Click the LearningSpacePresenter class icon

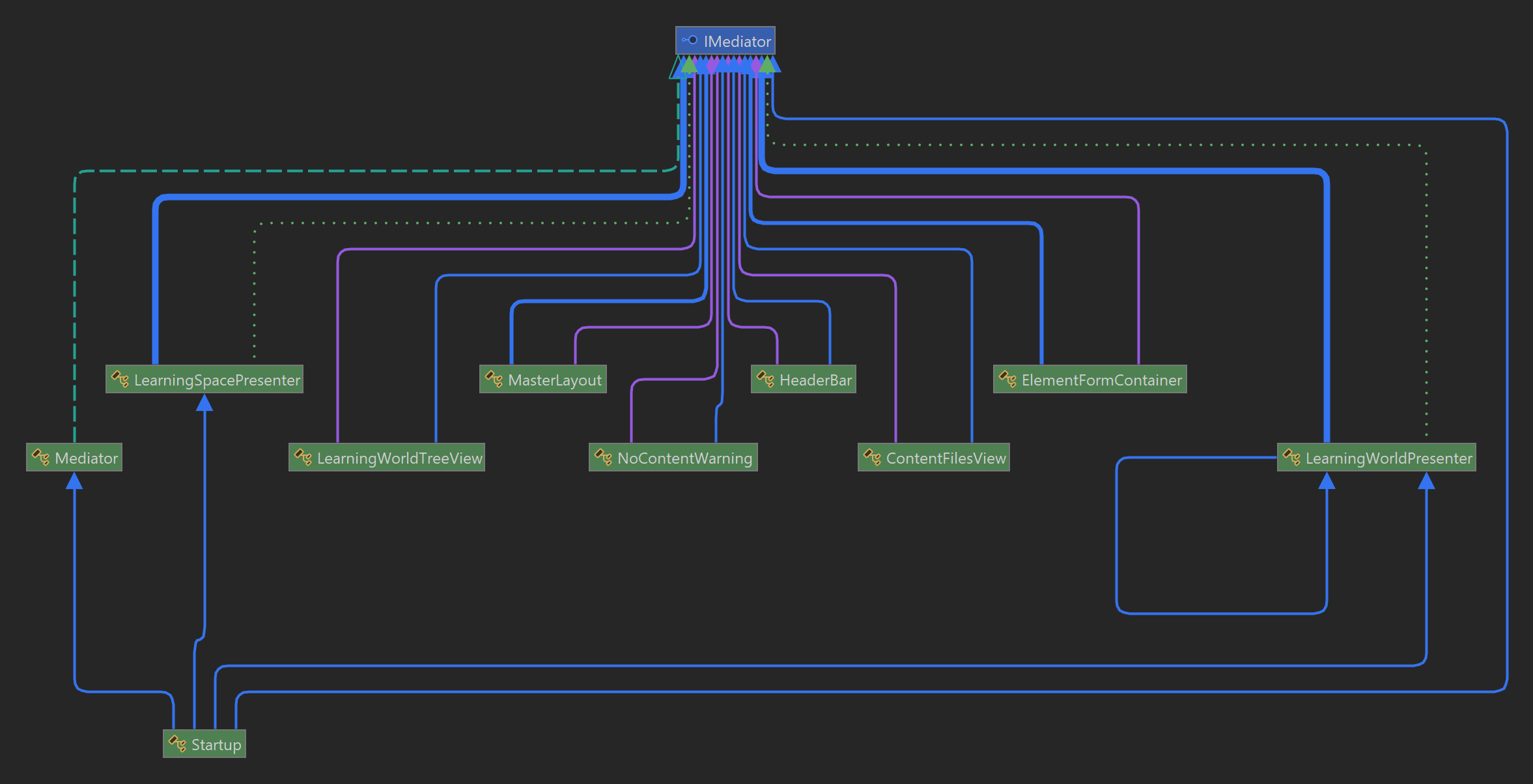click(120, 379)
